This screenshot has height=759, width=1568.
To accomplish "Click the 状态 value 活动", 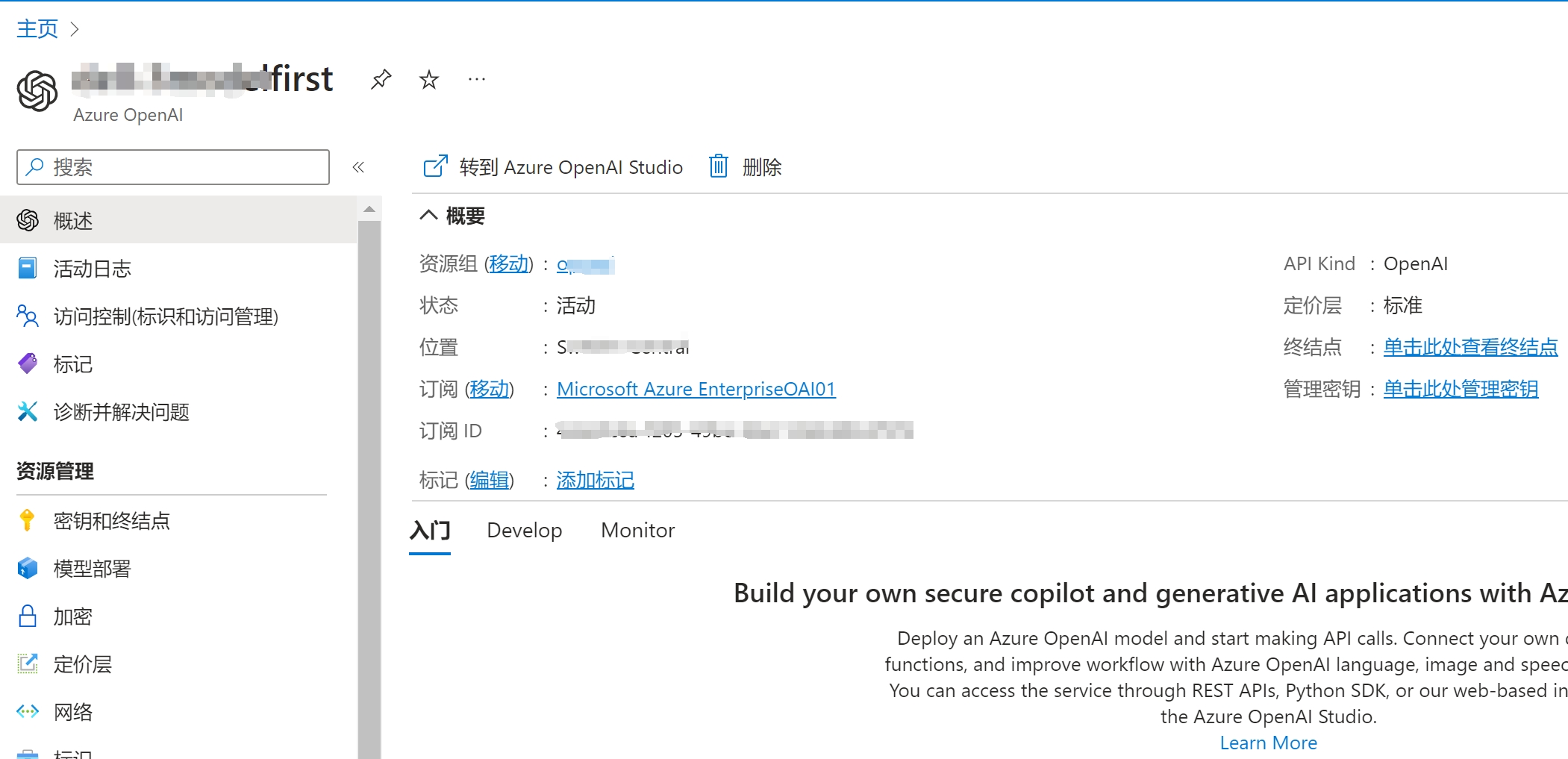I will [x=576, y=305].
